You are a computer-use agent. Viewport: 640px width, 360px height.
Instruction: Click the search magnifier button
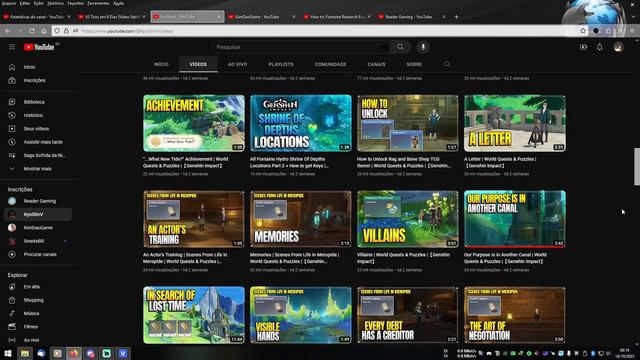pyautogui.click(x=400, y=47)
